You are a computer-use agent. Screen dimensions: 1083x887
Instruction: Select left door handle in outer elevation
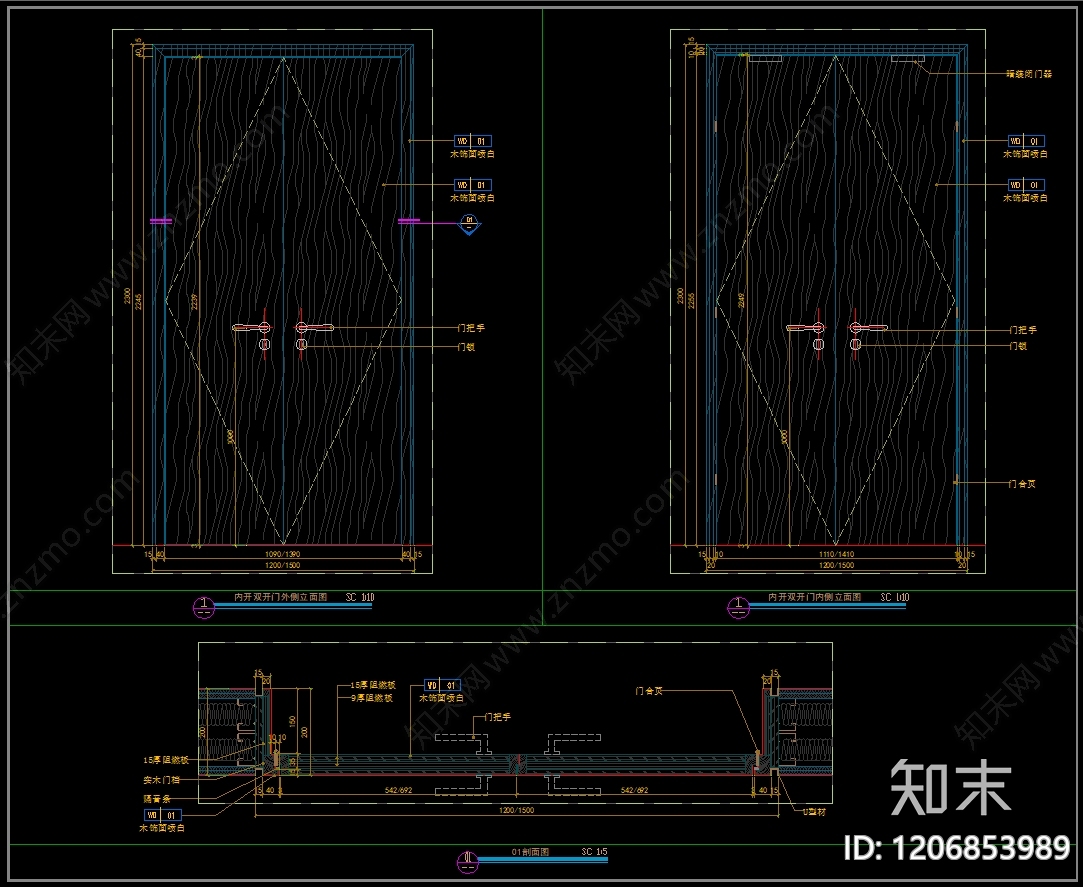(x=251, y=327)
